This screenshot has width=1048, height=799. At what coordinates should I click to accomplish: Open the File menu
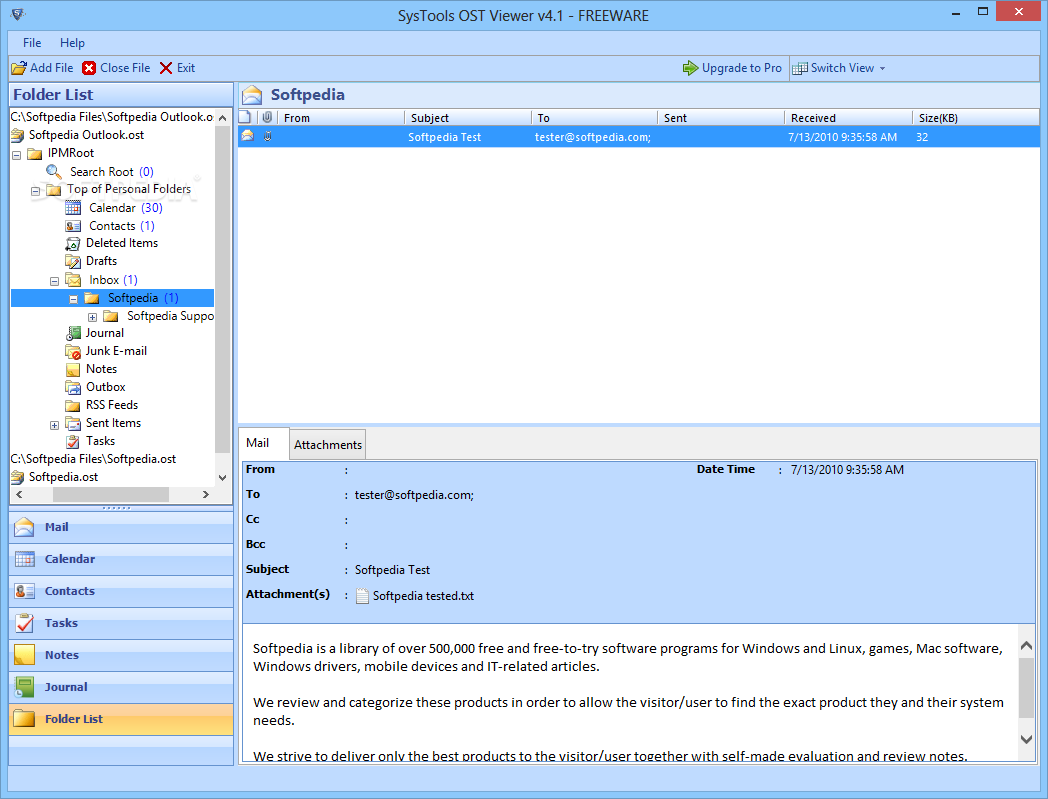(x=32, y=43)
